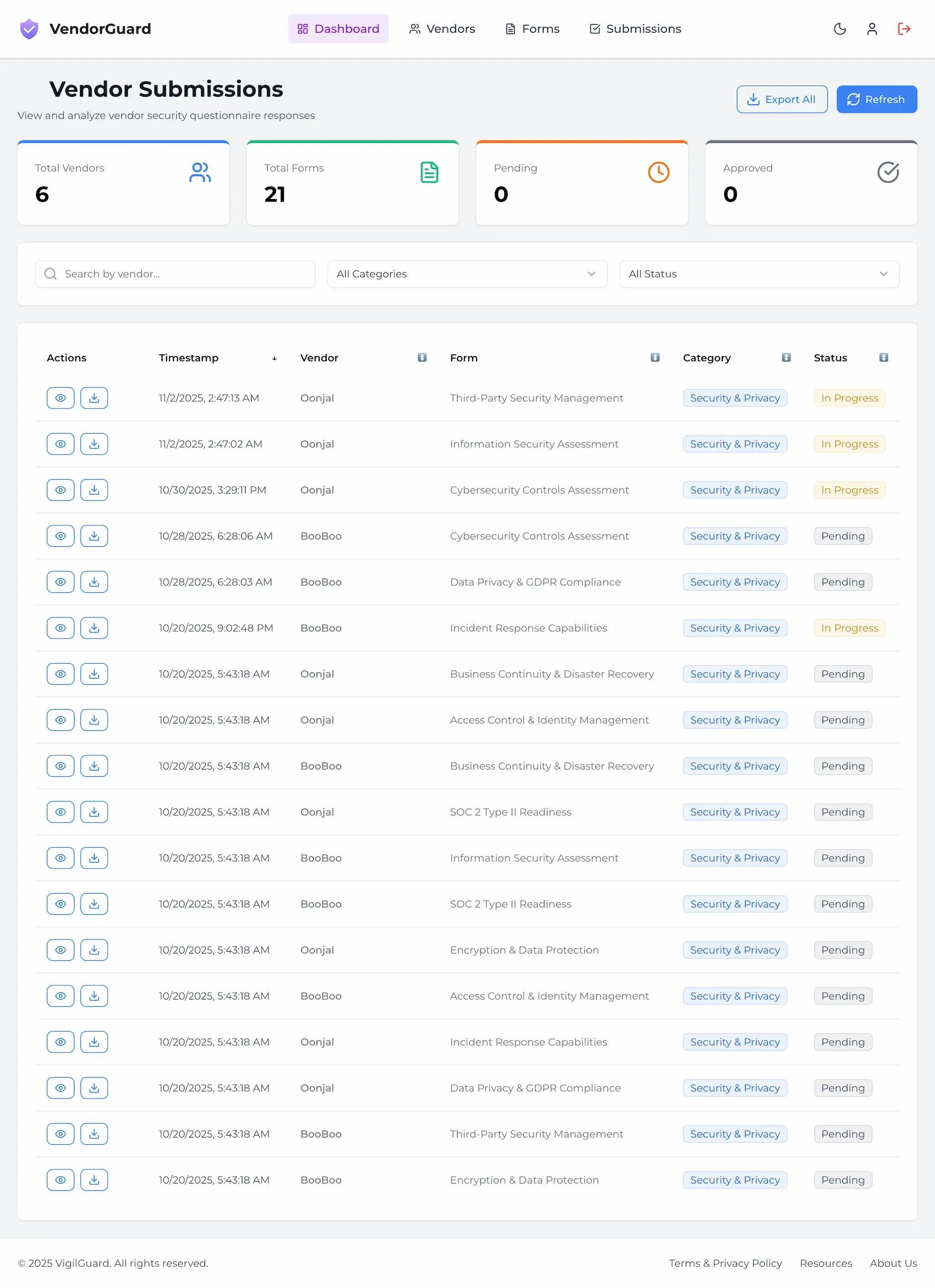Open the Terms & Privacy Policy link
935x1288 pixels.
(725, 1263)
